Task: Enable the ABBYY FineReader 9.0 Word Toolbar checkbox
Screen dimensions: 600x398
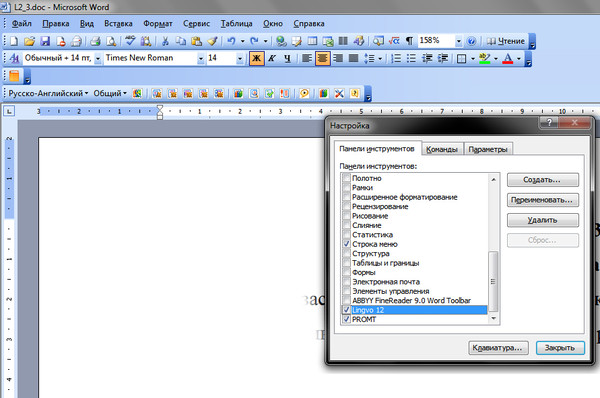Action: point(347,300)
